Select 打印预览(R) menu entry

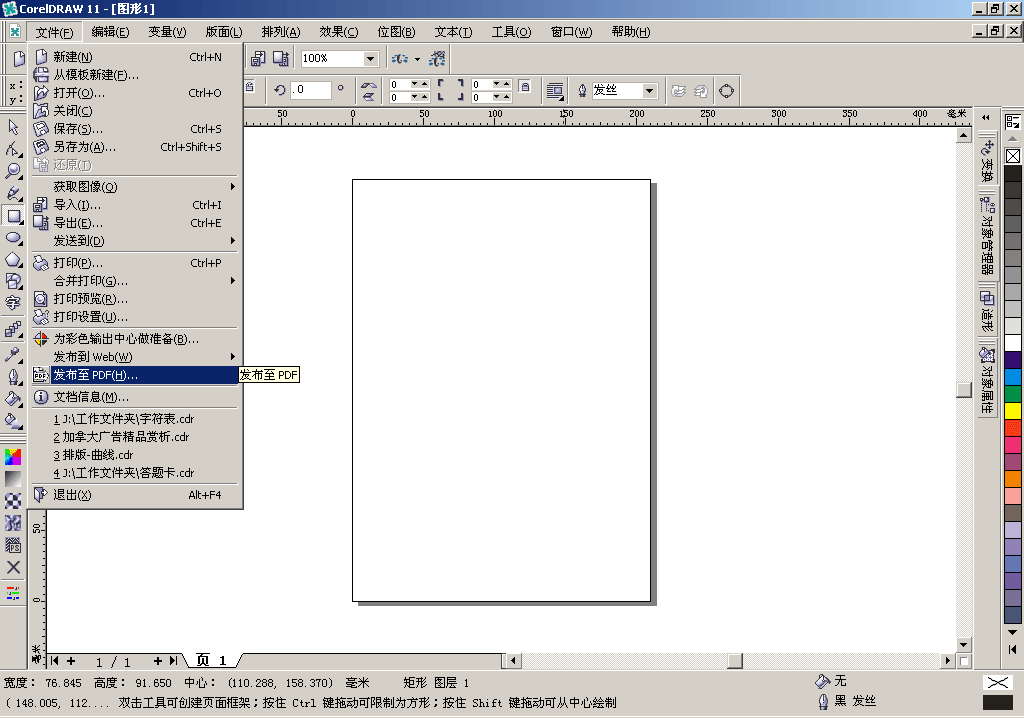[x=135, y=299]
